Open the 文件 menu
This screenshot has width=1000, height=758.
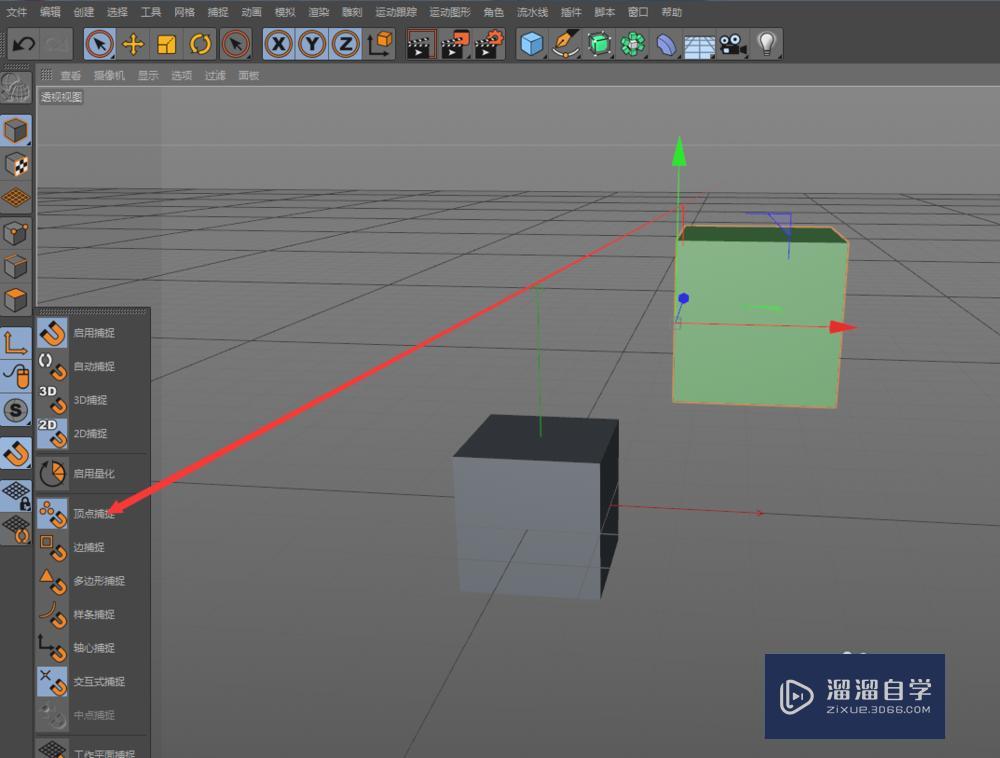17,11
